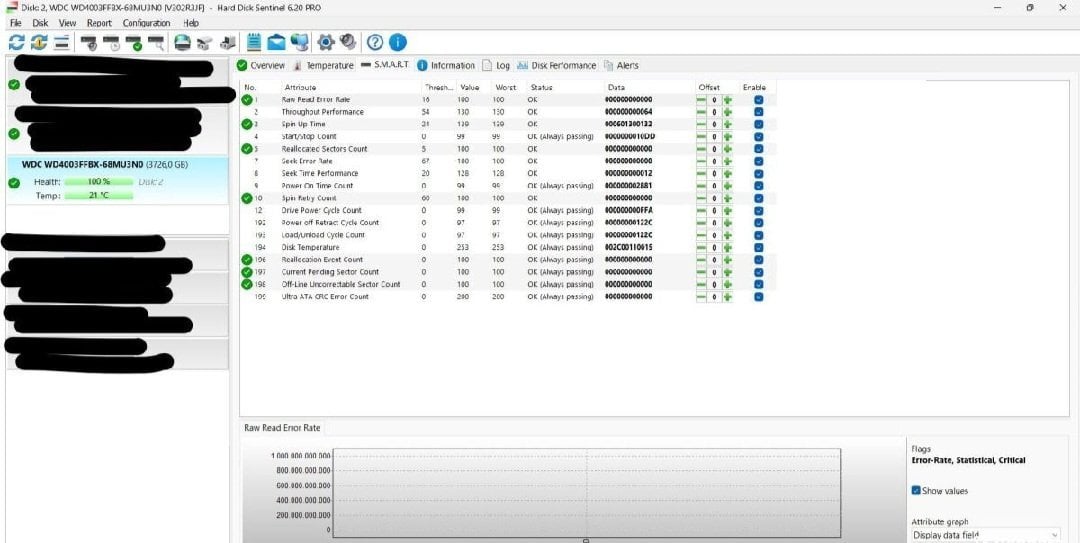Select the Seek Error Rate attribute row
Screen dimensions: 1080x543
tap(506, 161)
